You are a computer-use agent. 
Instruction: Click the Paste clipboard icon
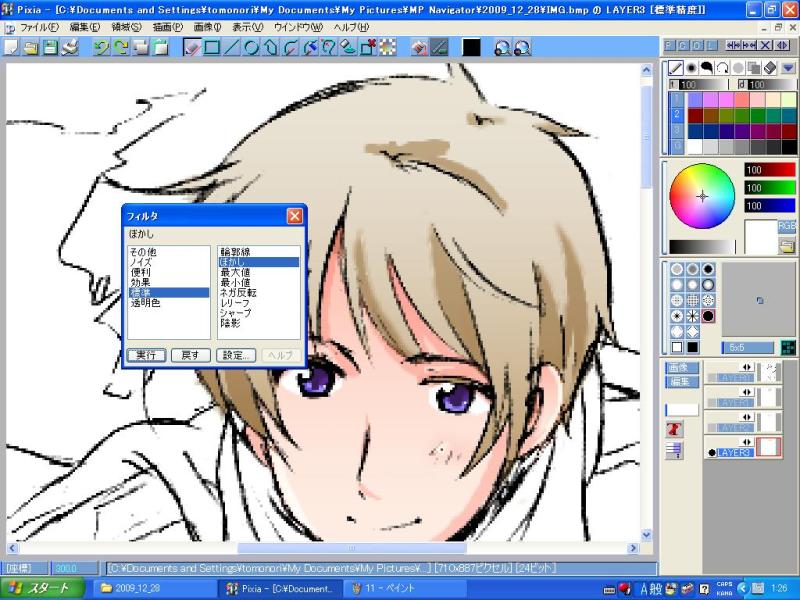tap(161, 48)
